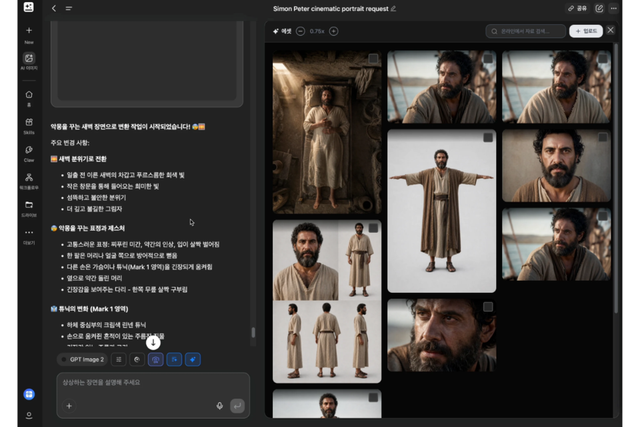Open the man lying in bed thumbnail
Viewport: 640px width, 427px height.
[x=327, y=132]
